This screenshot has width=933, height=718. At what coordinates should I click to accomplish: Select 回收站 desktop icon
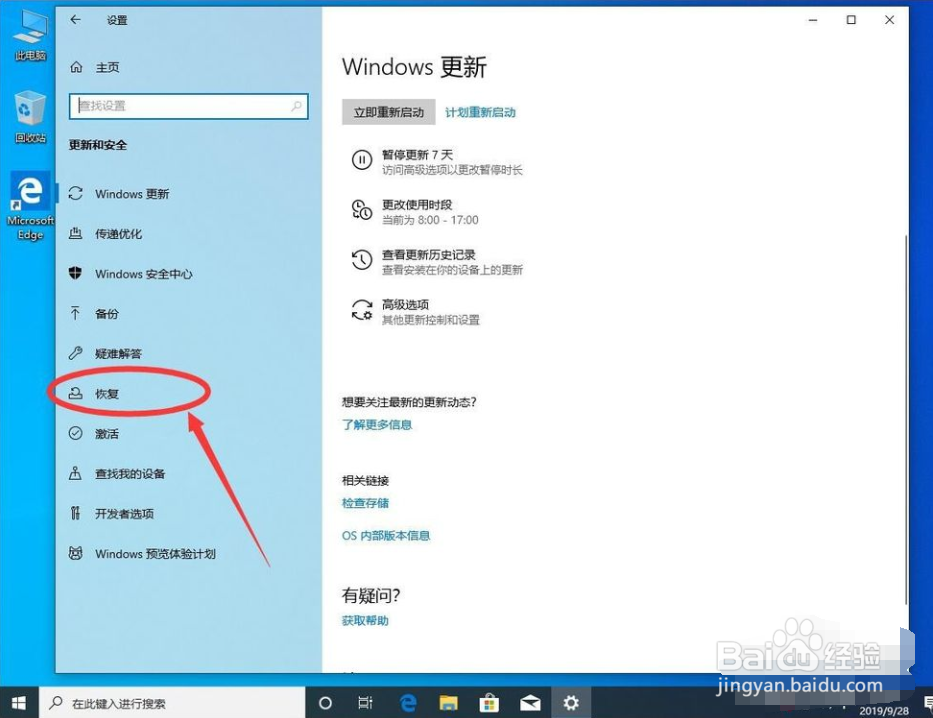pos(30,117)
